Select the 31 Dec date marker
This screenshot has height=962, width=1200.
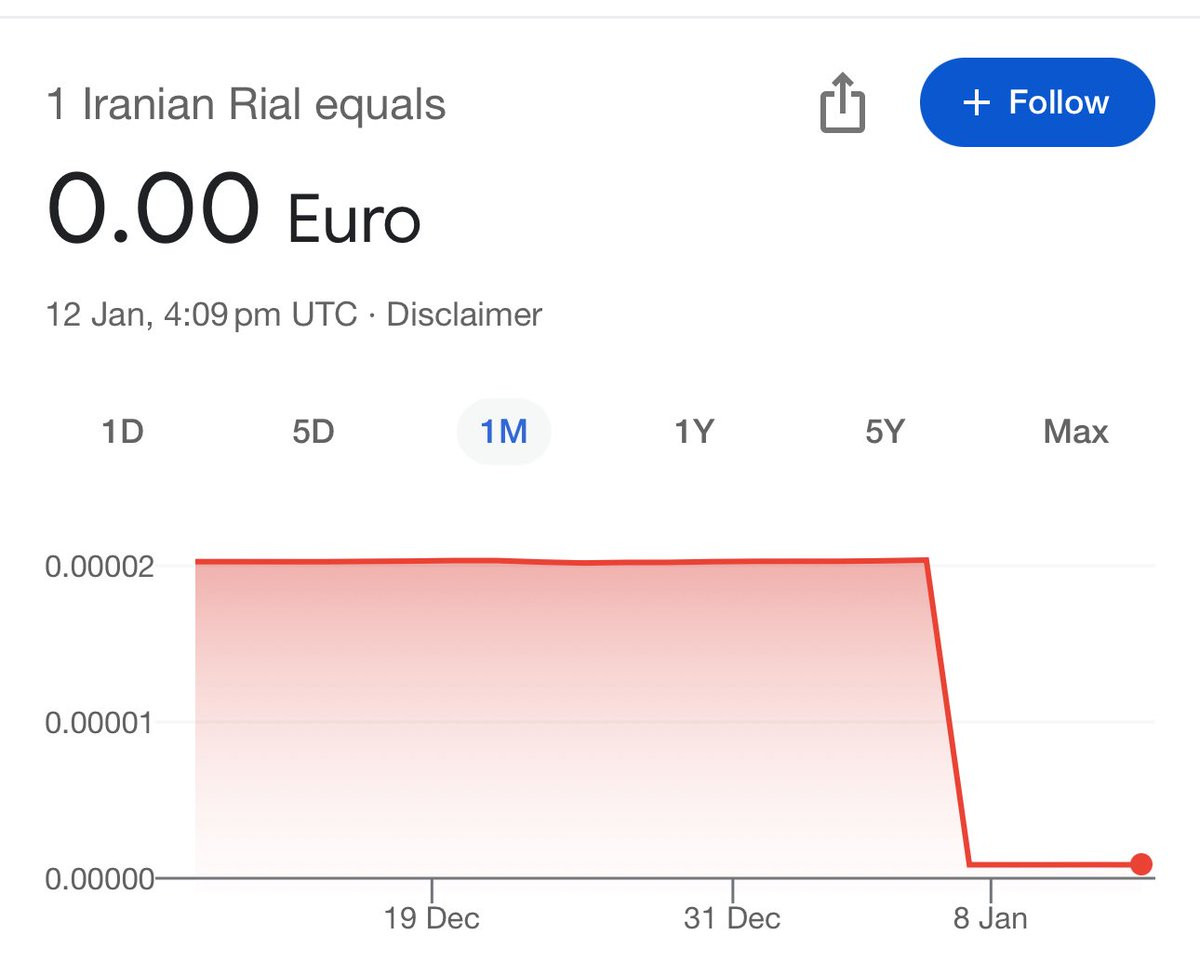click(732, 918)
